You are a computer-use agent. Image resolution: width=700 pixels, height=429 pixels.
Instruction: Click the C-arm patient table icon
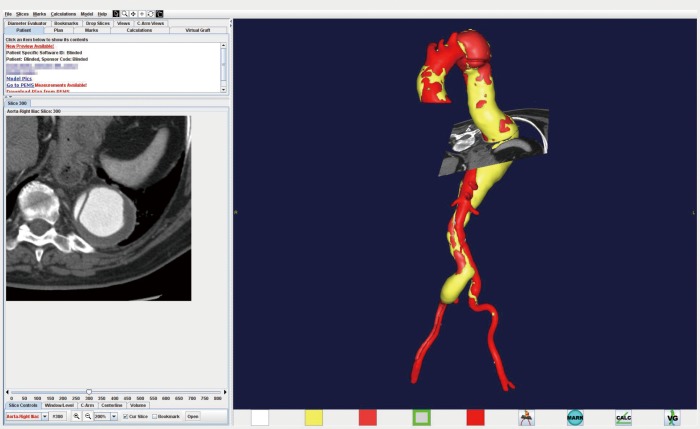point(527,418)
